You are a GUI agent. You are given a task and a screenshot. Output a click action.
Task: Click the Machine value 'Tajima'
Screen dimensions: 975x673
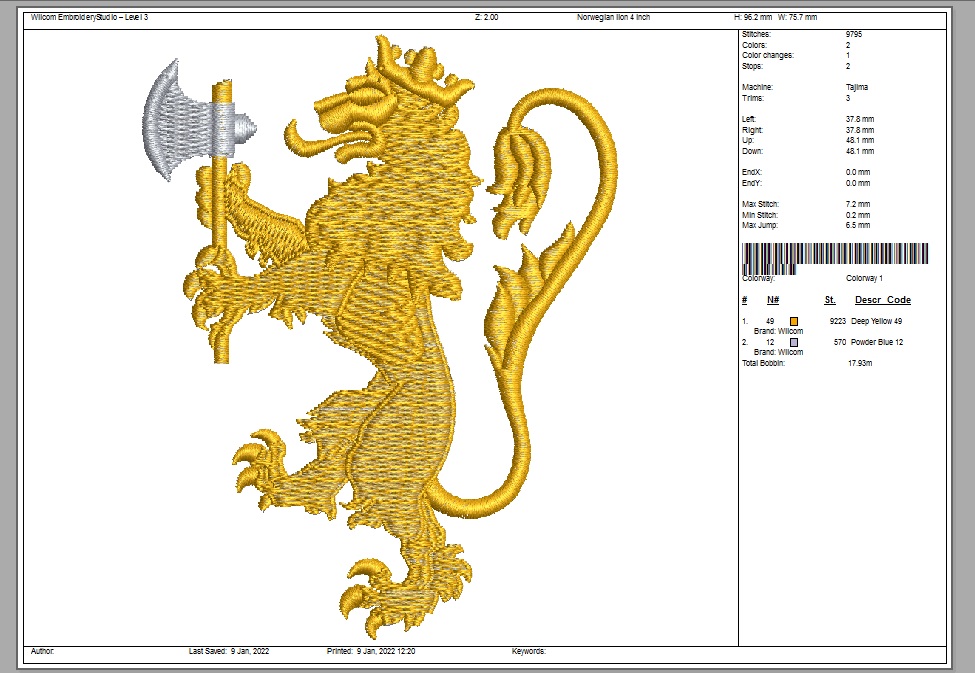[x=857, y=87]
